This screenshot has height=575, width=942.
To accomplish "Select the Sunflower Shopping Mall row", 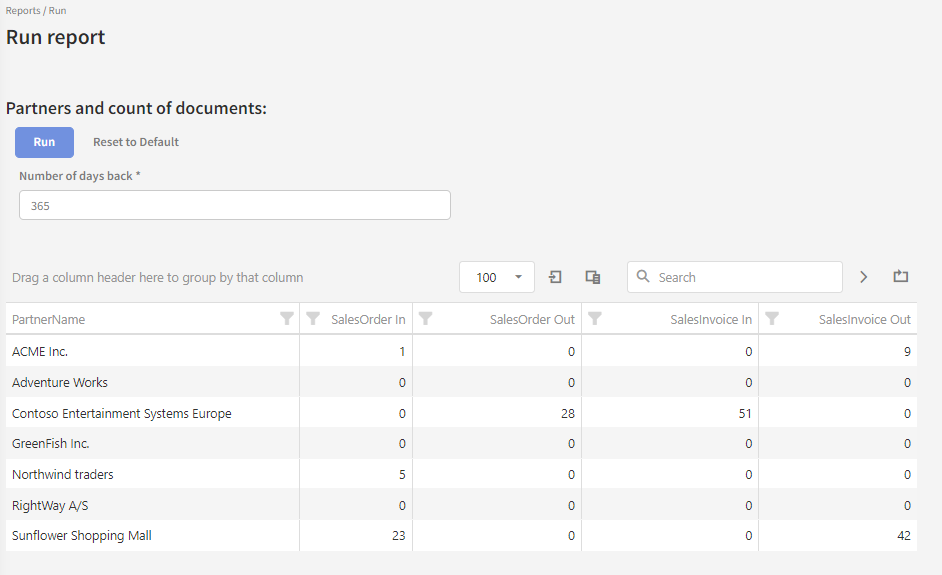I will pyautogui.click(x=82, y=536).
